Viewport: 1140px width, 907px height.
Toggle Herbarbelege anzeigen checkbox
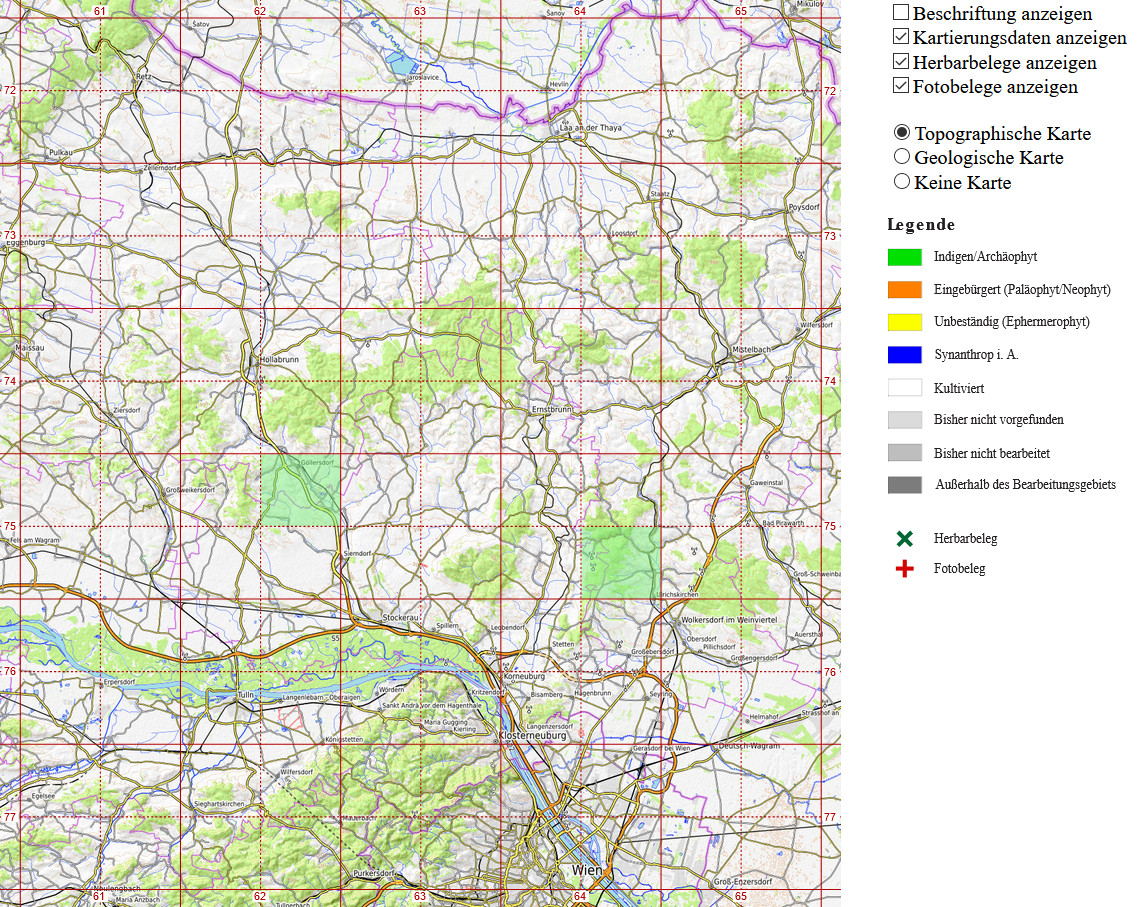[x=900, y=62]
